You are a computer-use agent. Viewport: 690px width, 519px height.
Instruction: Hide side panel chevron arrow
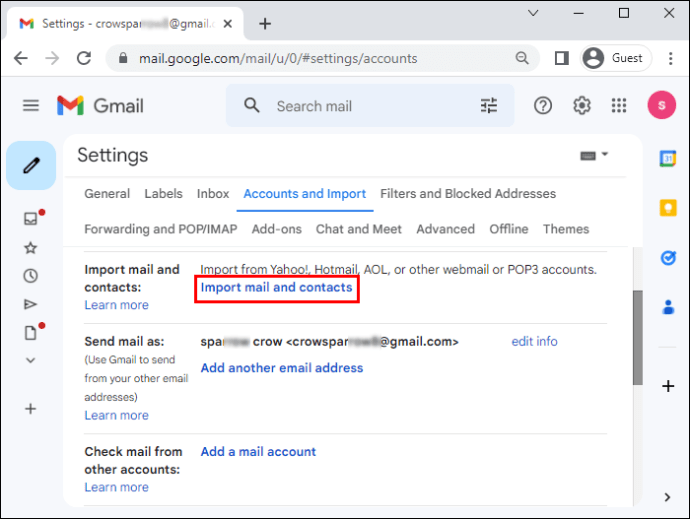[x=667, y=497]
